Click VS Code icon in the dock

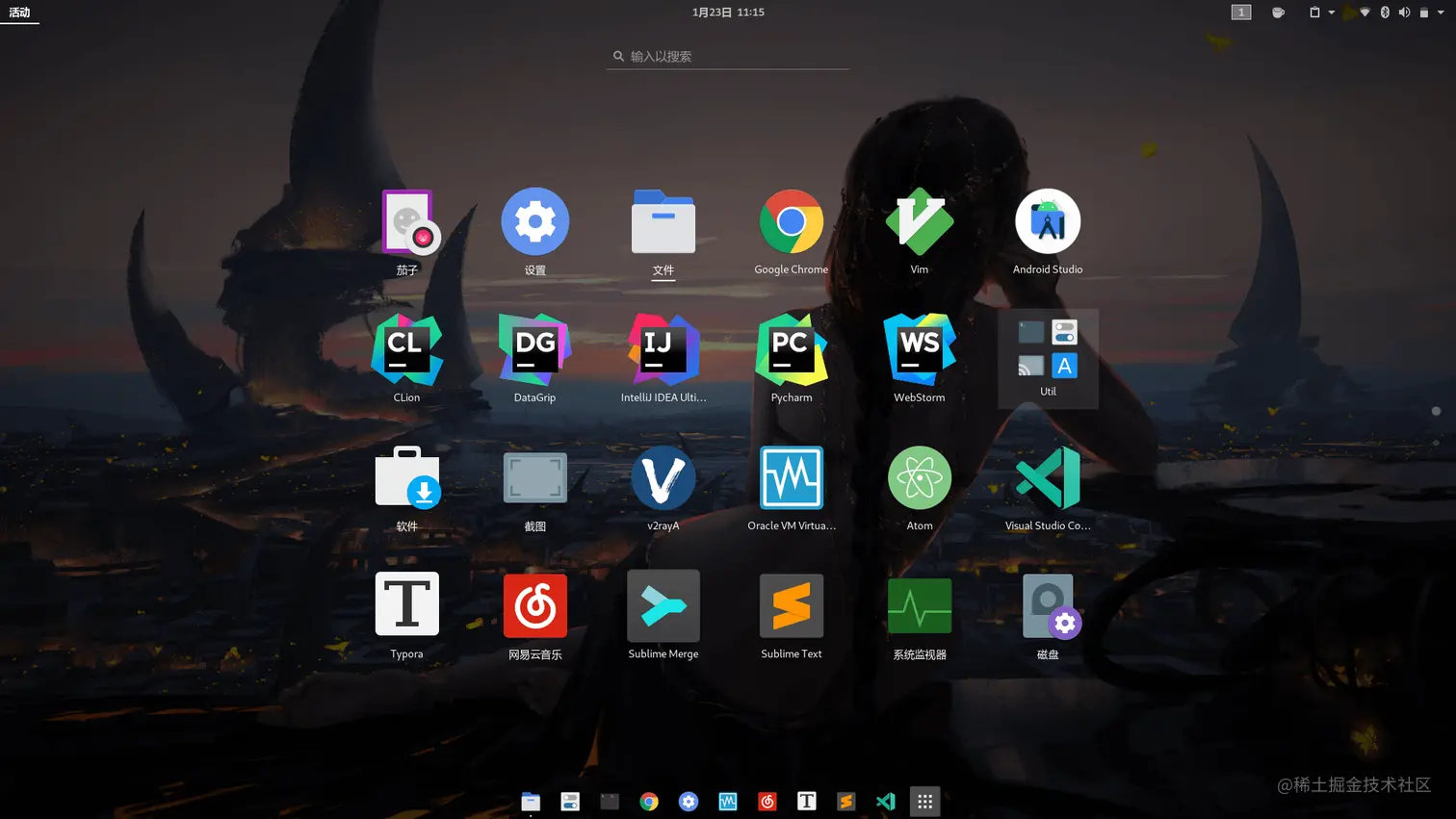point(886,802)
